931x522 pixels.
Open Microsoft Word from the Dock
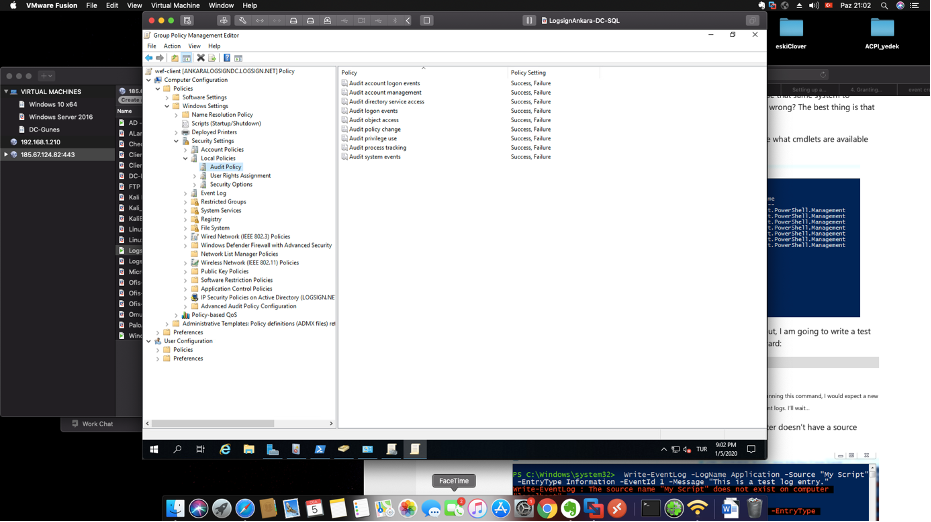point(730,508)
